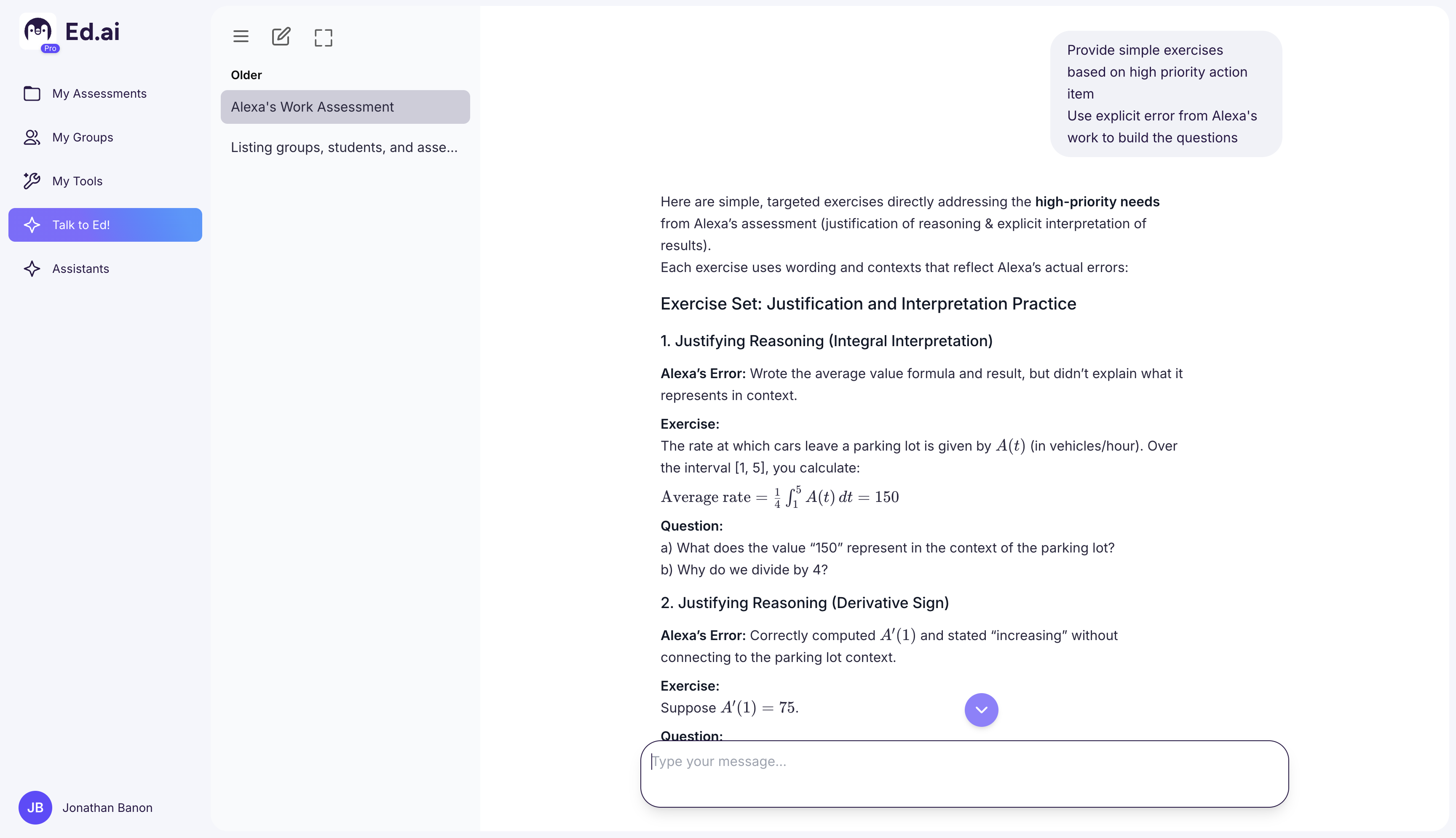This screenshot has height=838, width=1456.
Task: Click the Assistants sparkle icon
Action: (32, 269)
